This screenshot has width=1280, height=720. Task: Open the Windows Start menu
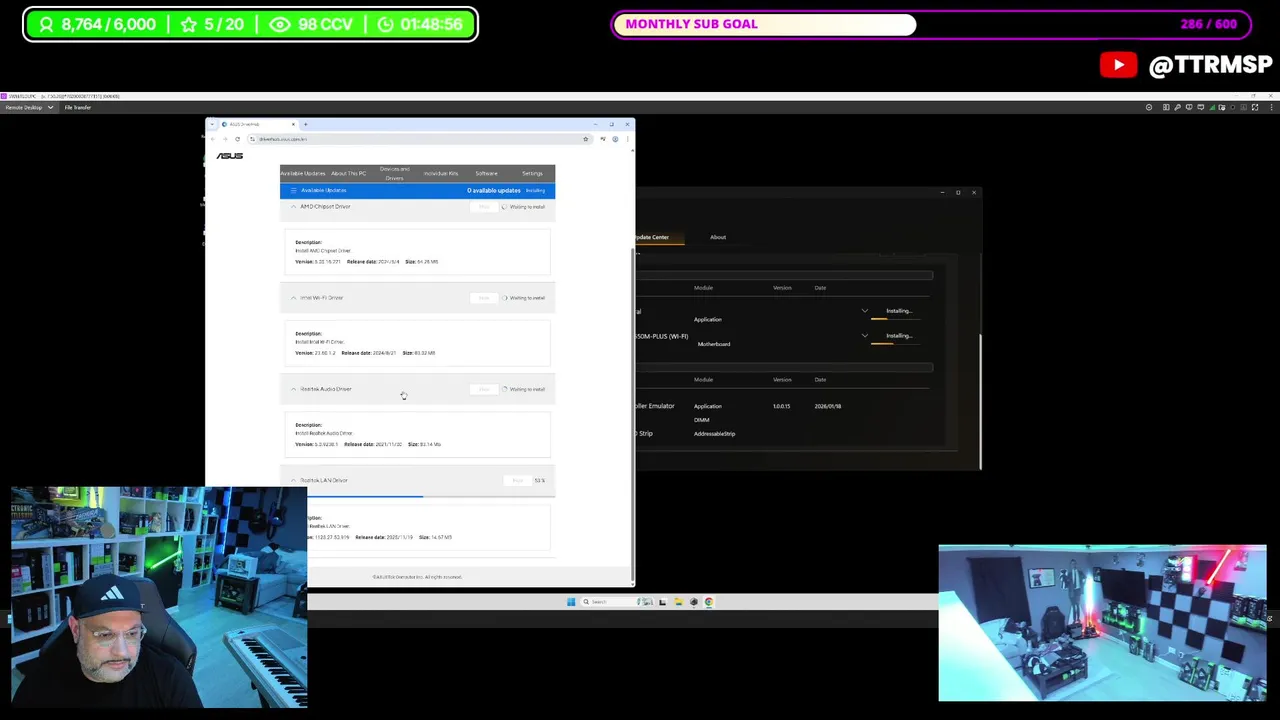571,602
